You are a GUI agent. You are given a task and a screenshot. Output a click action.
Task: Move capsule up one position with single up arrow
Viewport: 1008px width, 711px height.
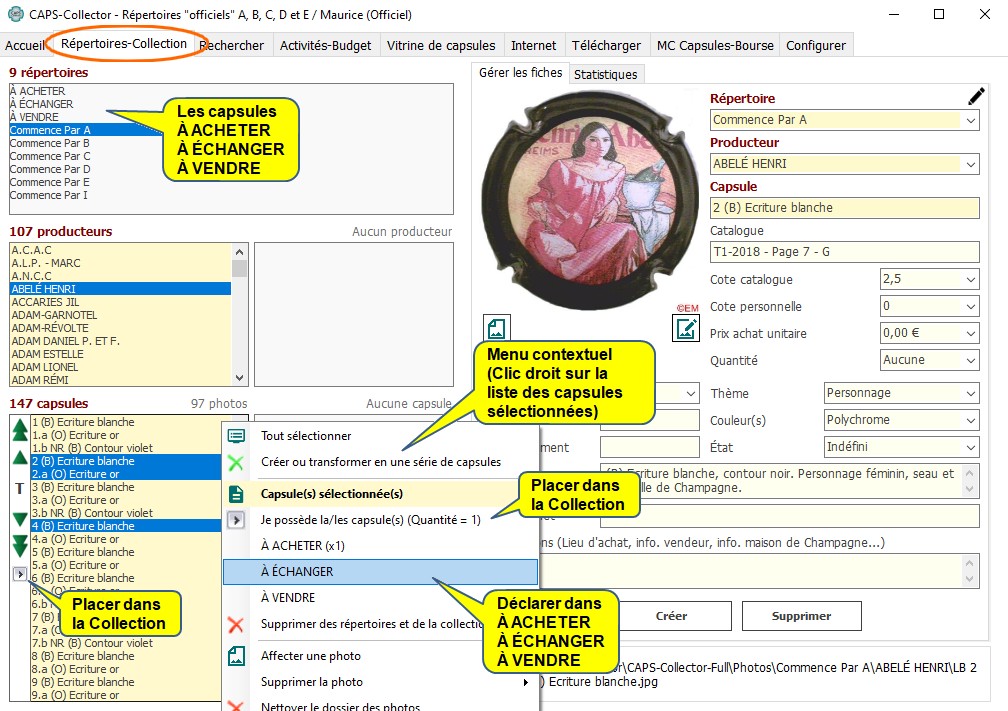click(20, 458)
